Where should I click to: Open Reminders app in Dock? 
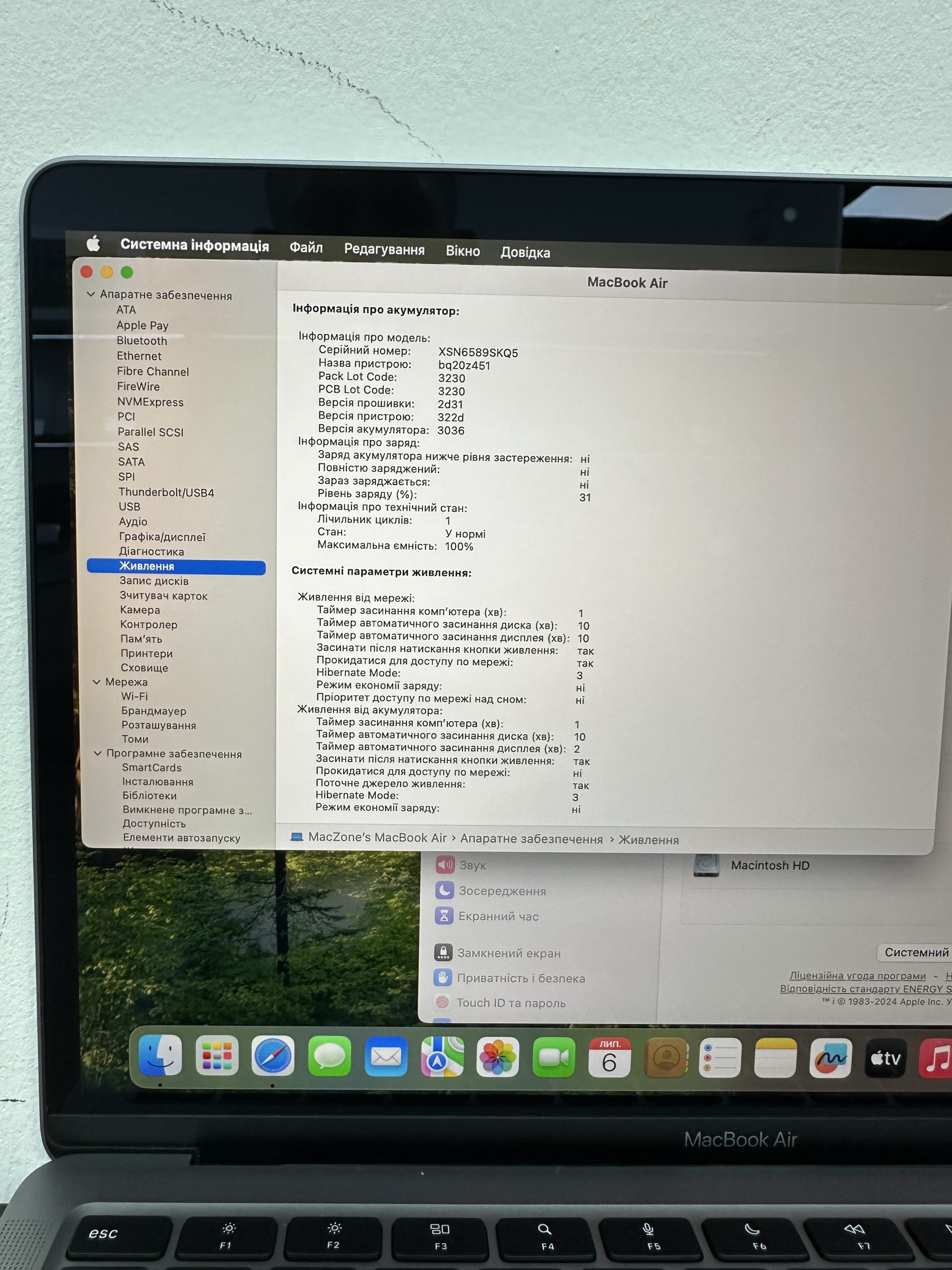(720, 1058)
